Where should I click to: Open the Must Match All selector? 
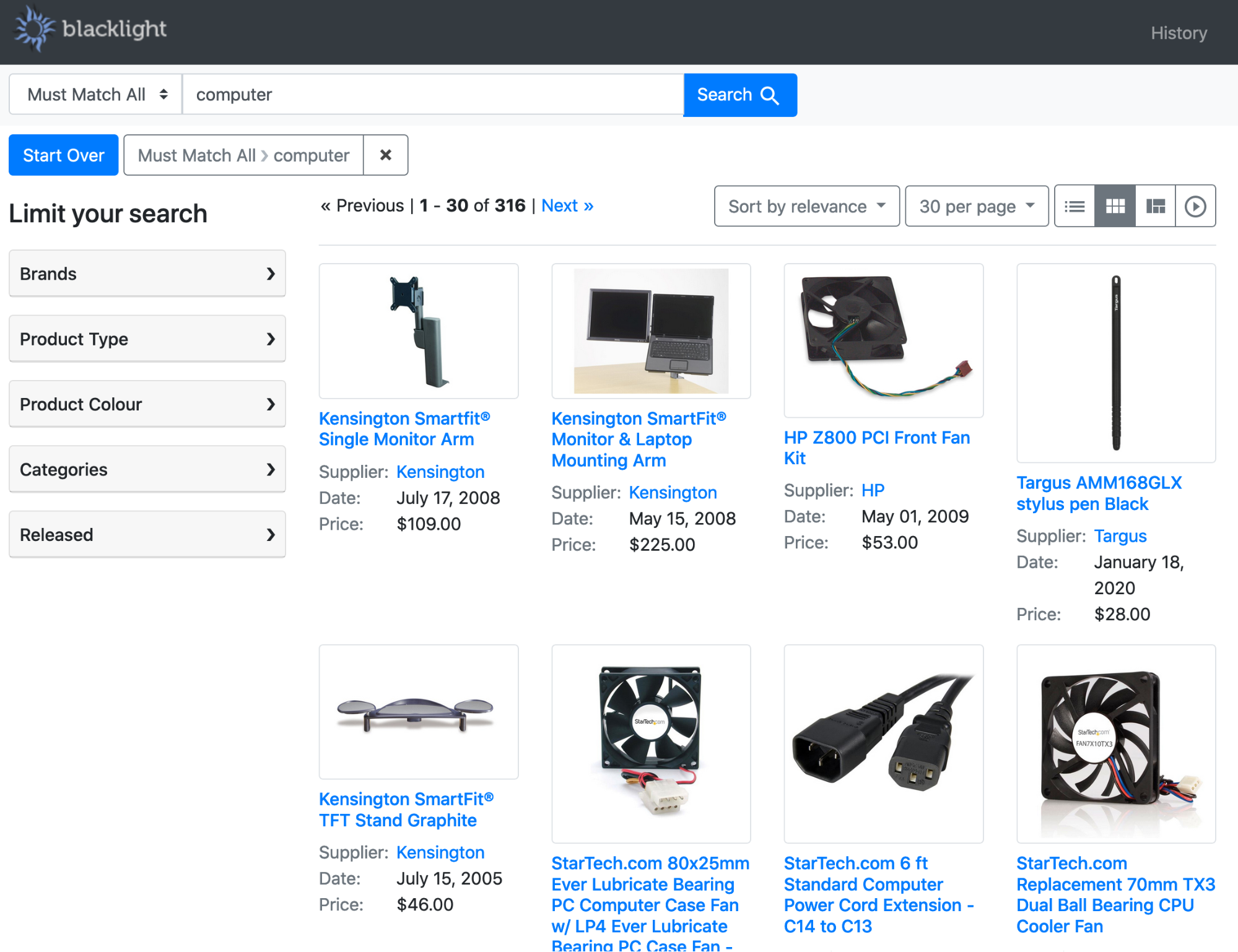96,95
